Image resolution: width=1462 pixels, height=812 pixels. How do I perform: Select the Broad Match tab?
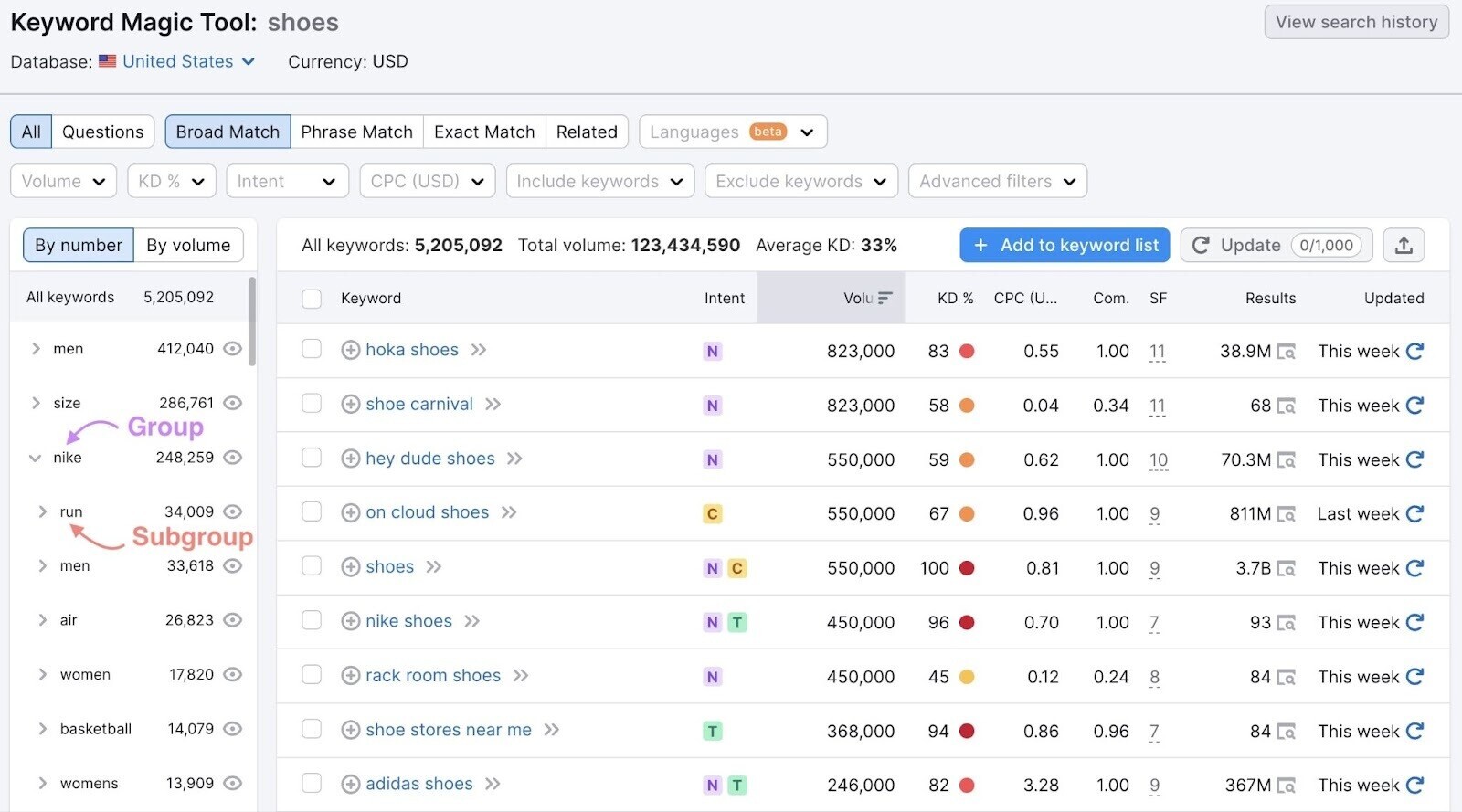(228, 132)
